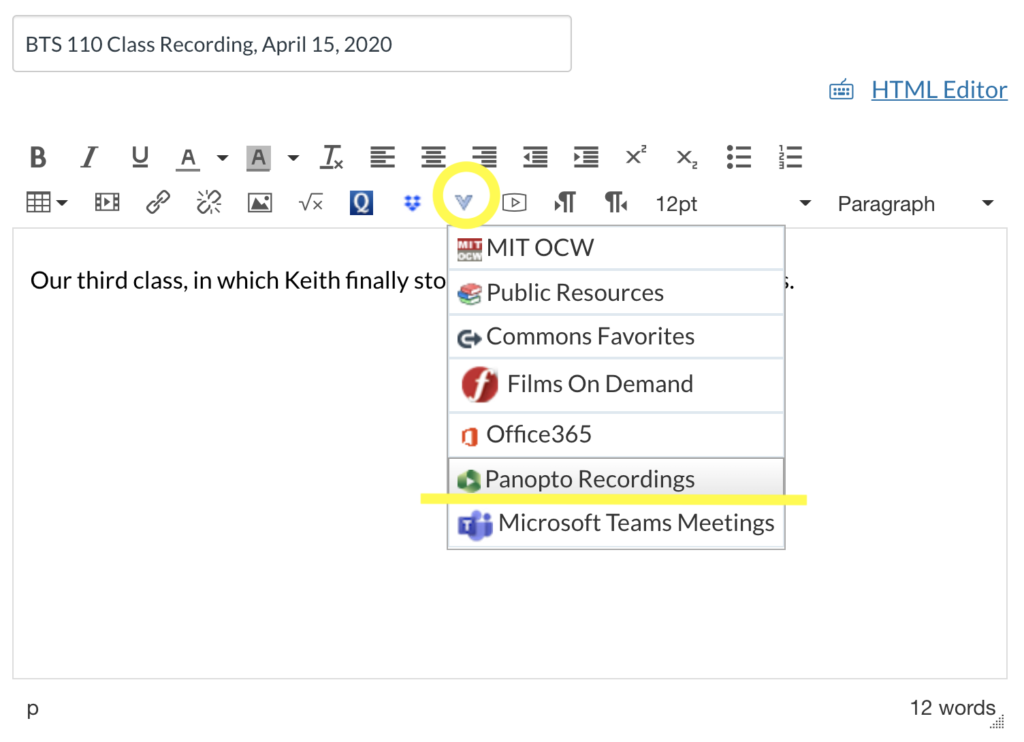The image size is (1024, 742).
Task: Insert or edit media with film icon
Action: (x=107, y=202)
